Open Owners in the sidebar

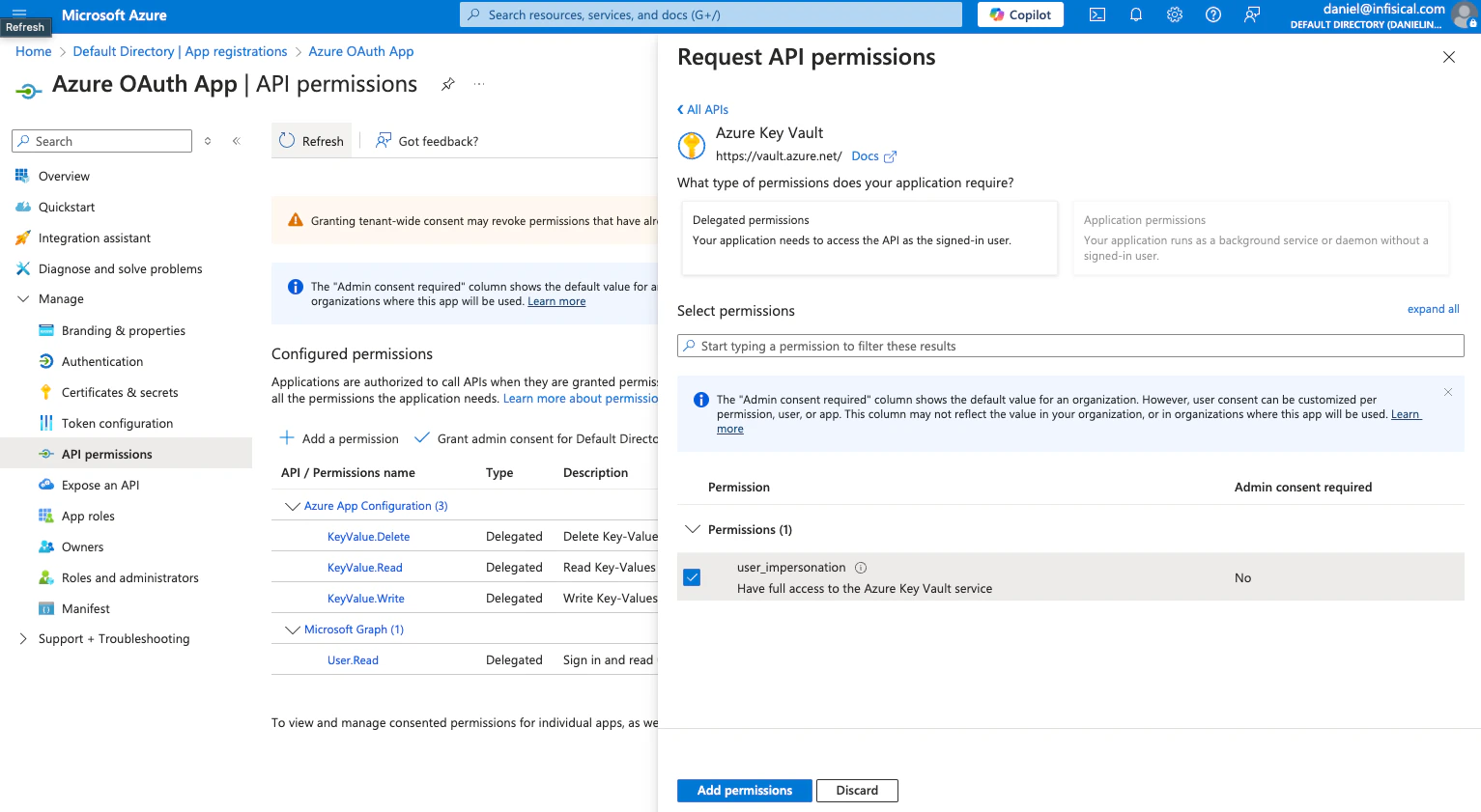[x=82, y=546]
